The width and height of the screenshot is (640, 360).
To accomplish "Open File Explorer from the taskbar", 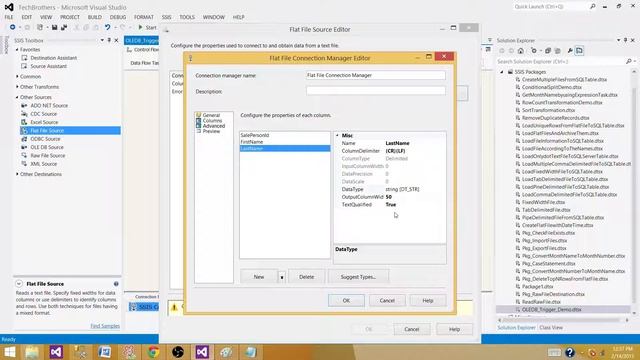I will (x=32, y=352).
